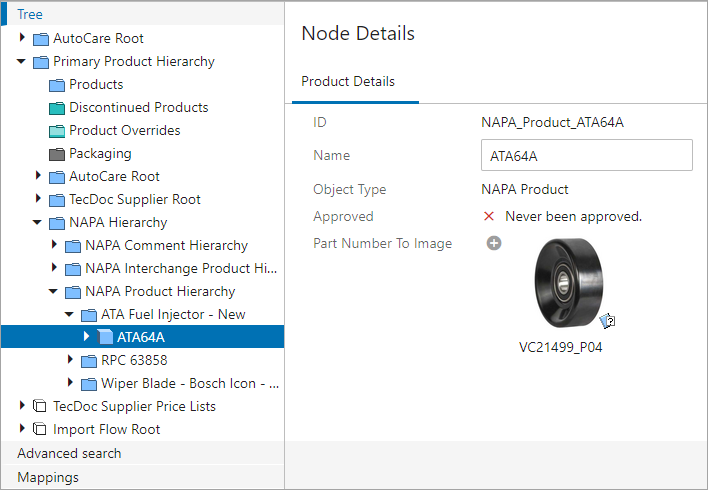The height and width of the screenshot is (490, 708).
Task: Collapse ATA Fuel Injector - New node
Action: tap(70, 314)
